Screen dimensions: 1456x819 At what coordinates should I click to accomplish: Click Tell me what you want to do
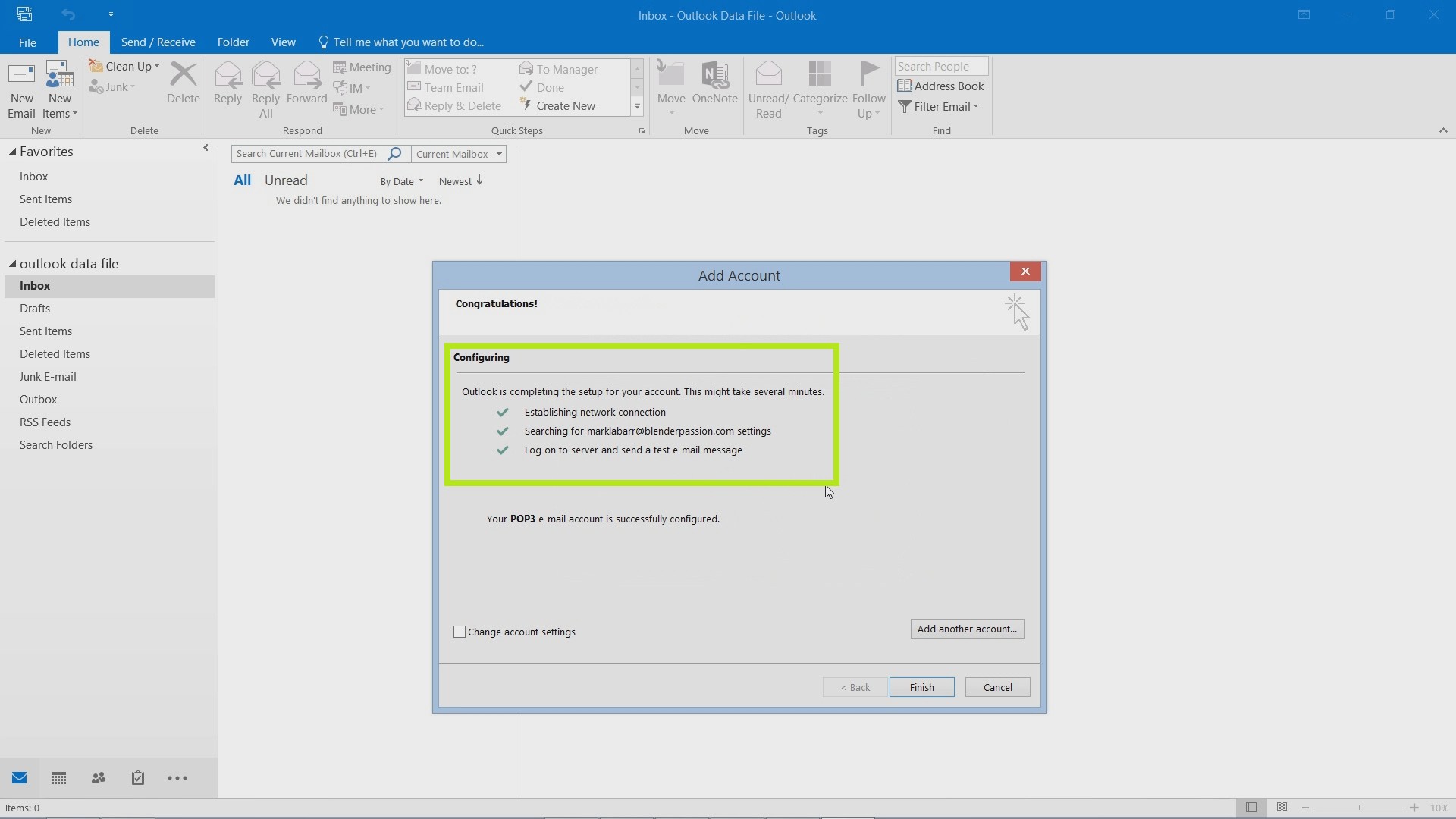pos(401,42)
